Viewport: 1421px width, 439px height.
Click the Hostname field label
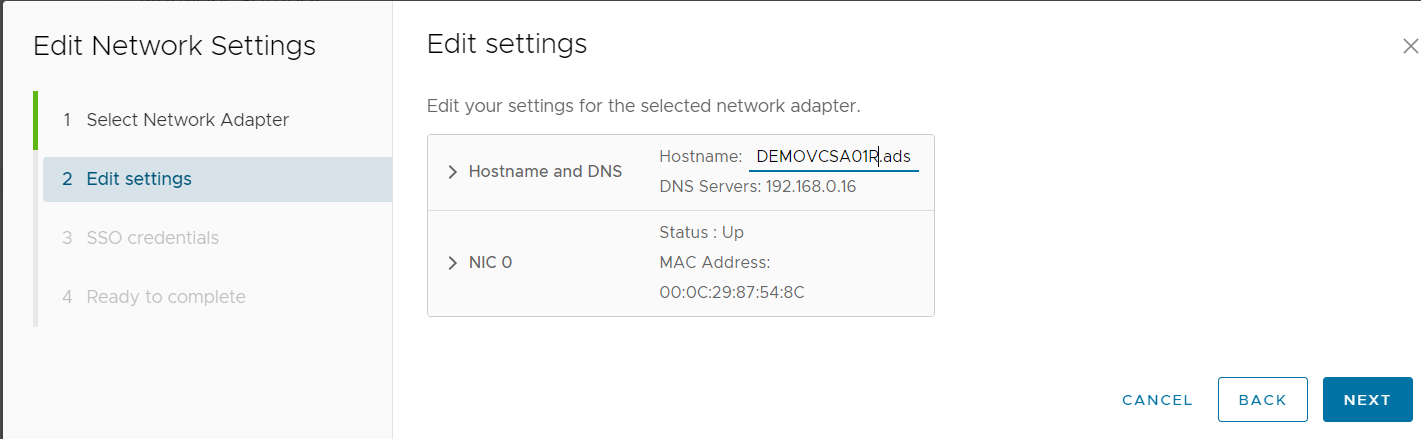700,157
